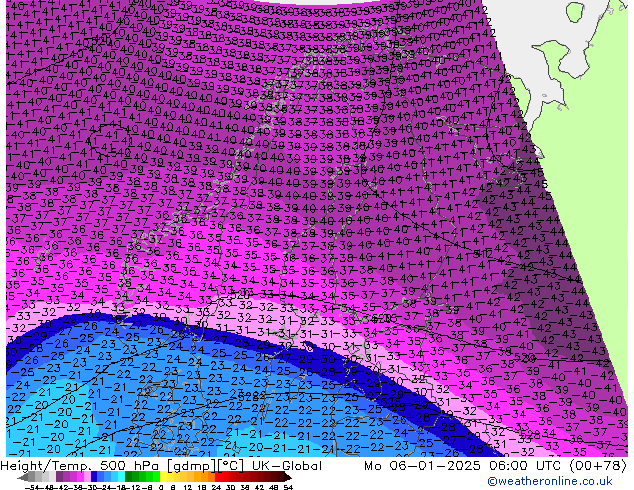Click the '54' label at the scale's right end
This screenshot has height=490, width=634.
pyautogui.click(x=288, y=488)
